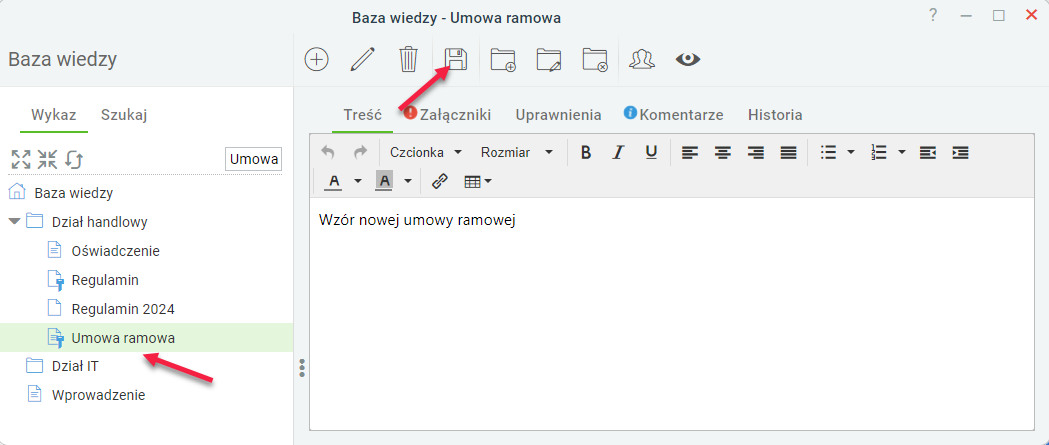
Task: Increase the paragraph indent
Action: pyautogui.click(x=960, y=153)
